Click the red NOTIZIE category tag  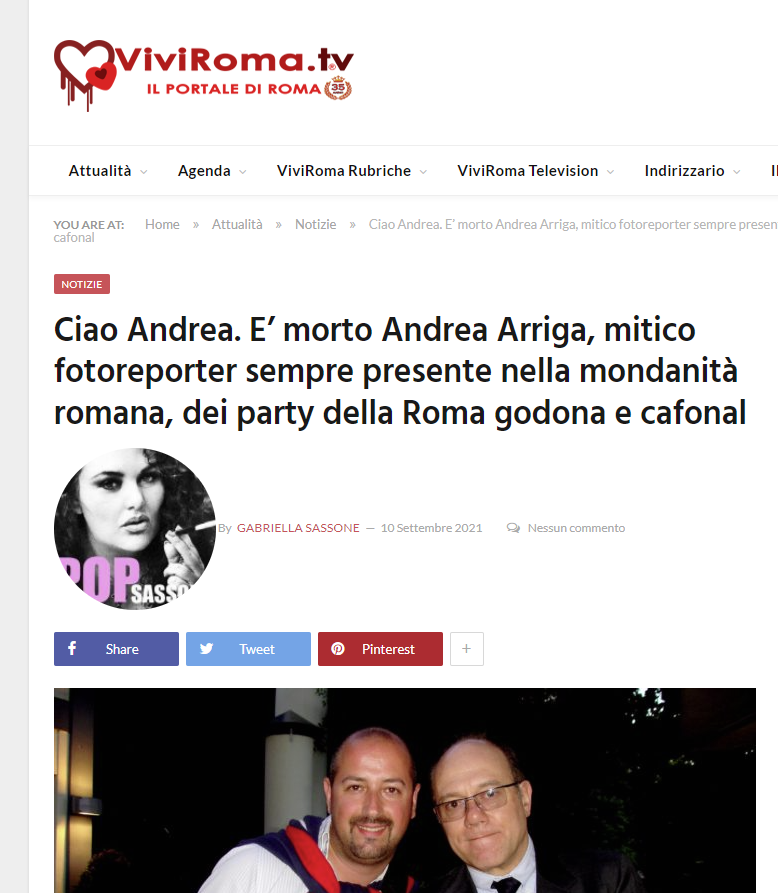coord(82,284)
